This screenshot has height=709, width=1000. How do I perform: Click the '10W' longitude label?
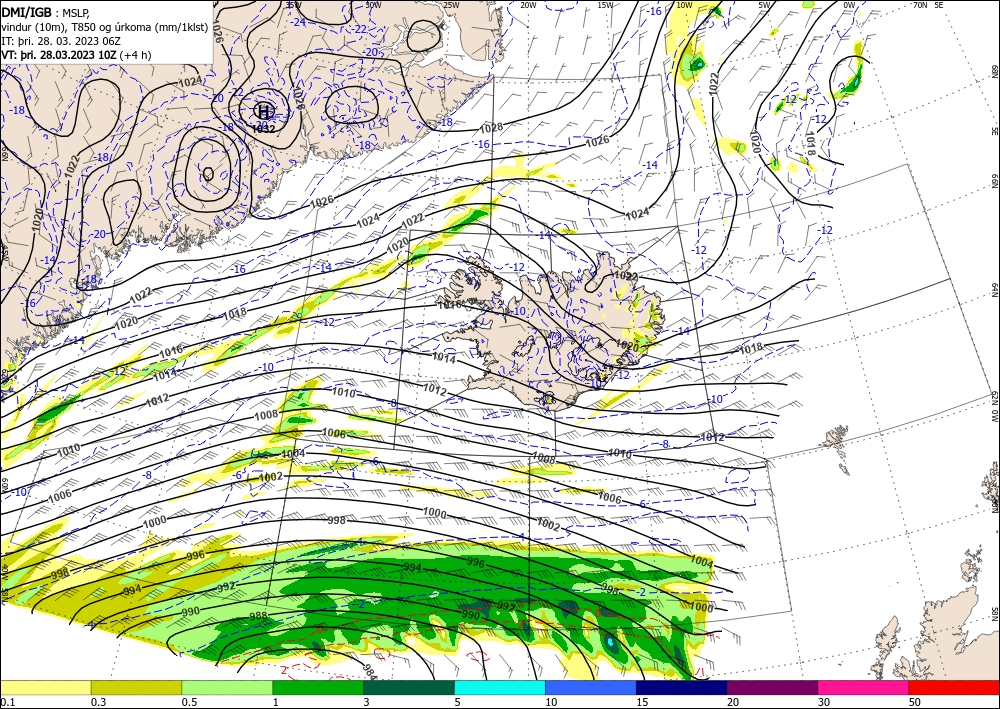(x=684, y=5)
